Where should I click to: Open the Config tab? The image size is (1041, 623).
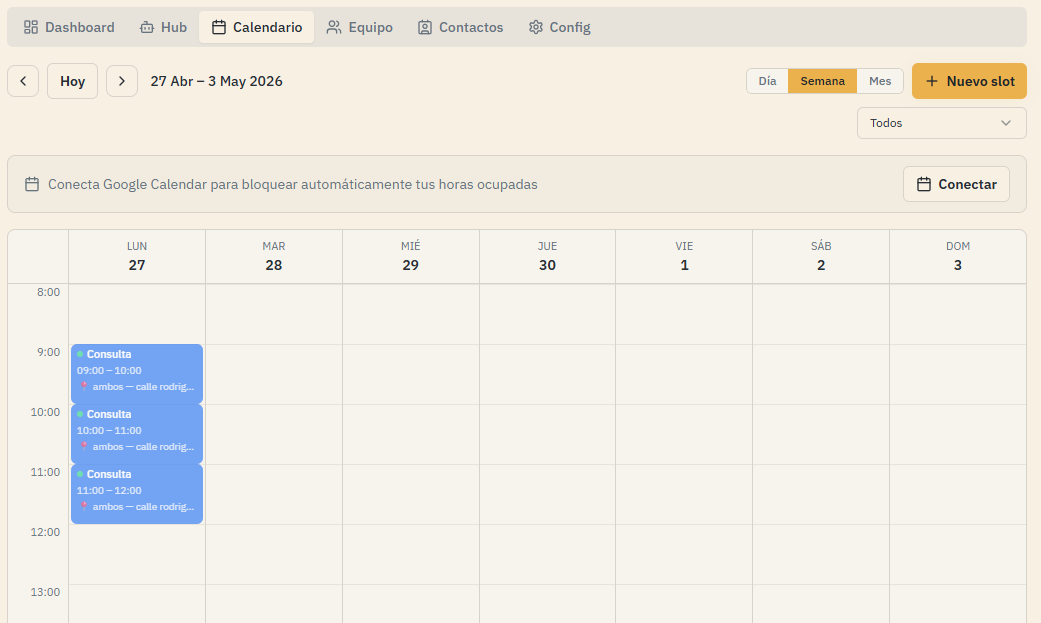[560, 27]
